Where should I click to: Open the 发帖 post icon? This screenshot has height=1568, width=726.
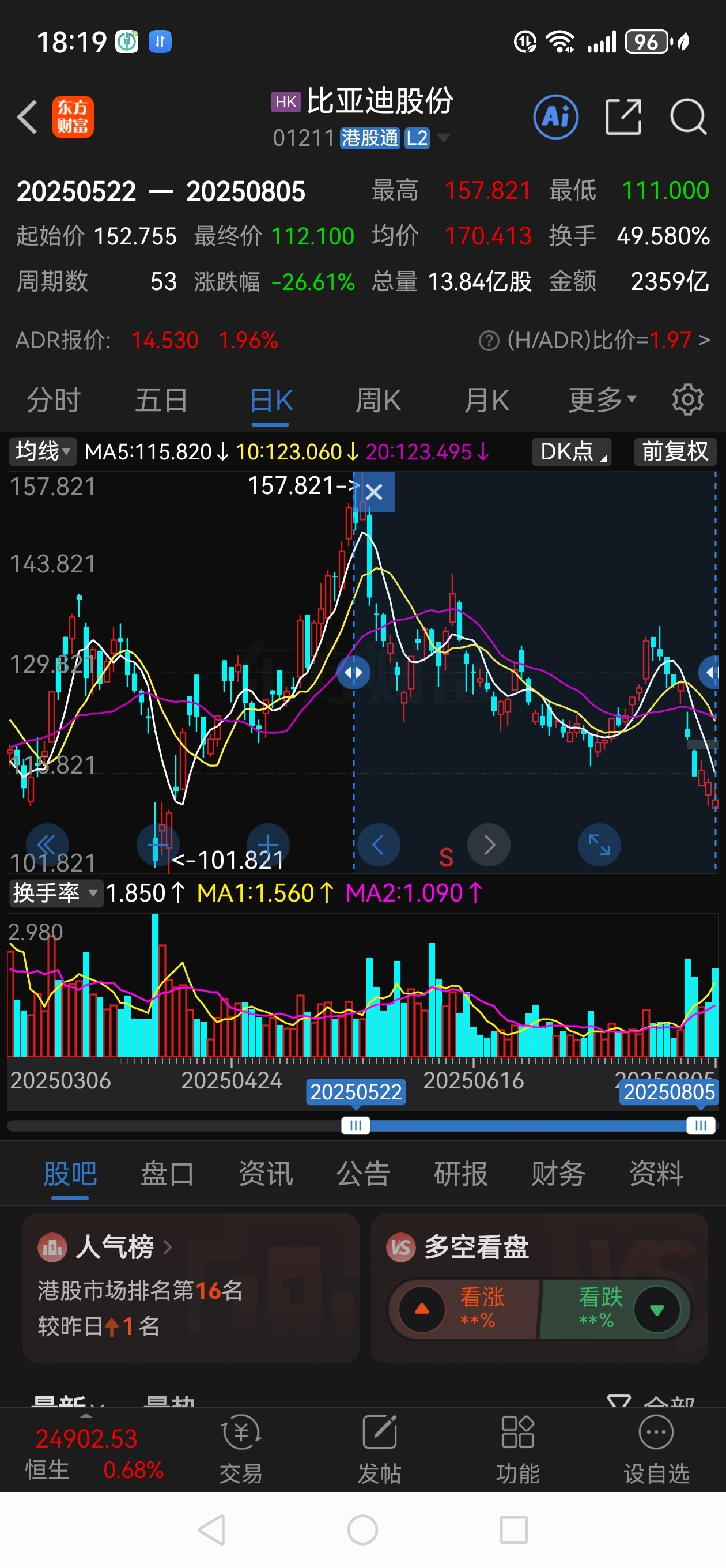click(380, 1449)
